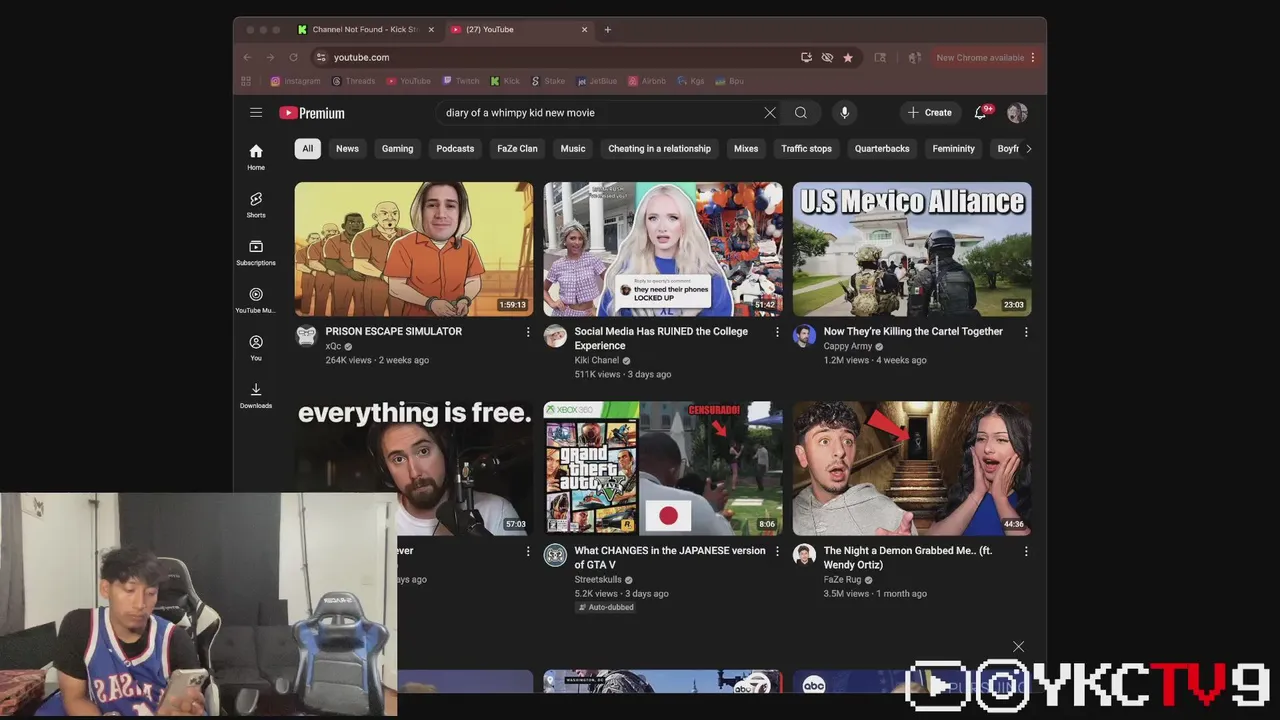Screen dimensions: 1280x720
Task: Open the Create button menu
Action: tap(930, 113)
